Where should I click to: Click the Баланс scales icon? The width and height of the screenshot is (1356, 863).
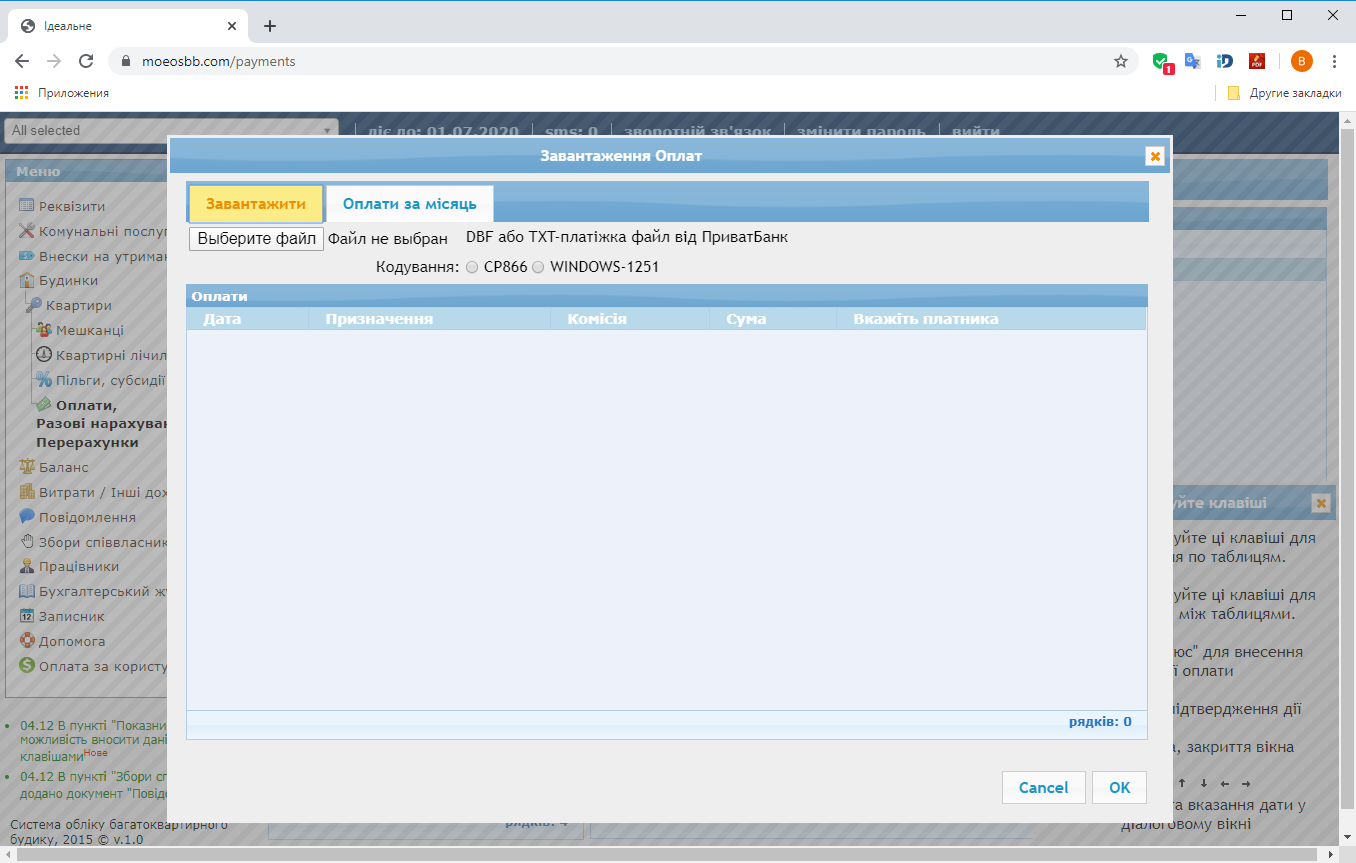27,467
